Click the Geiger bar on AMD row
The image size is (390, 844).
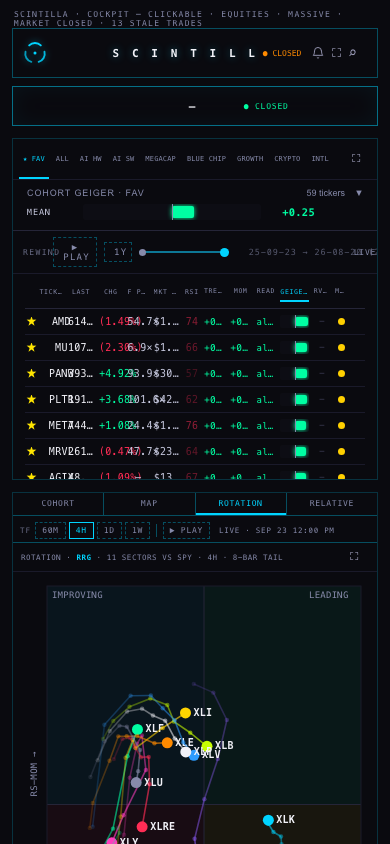pos(294,322)
